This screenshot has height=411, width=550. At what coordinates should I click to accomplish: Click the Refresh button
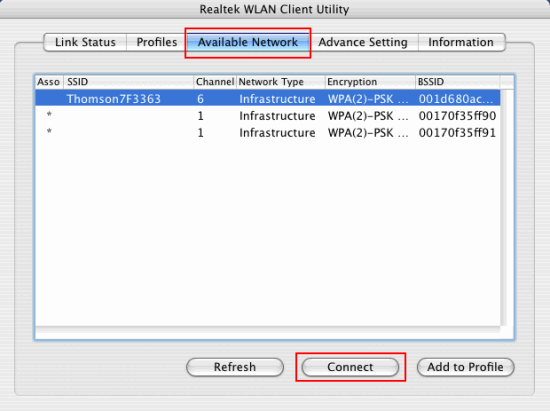click(235, 367)
